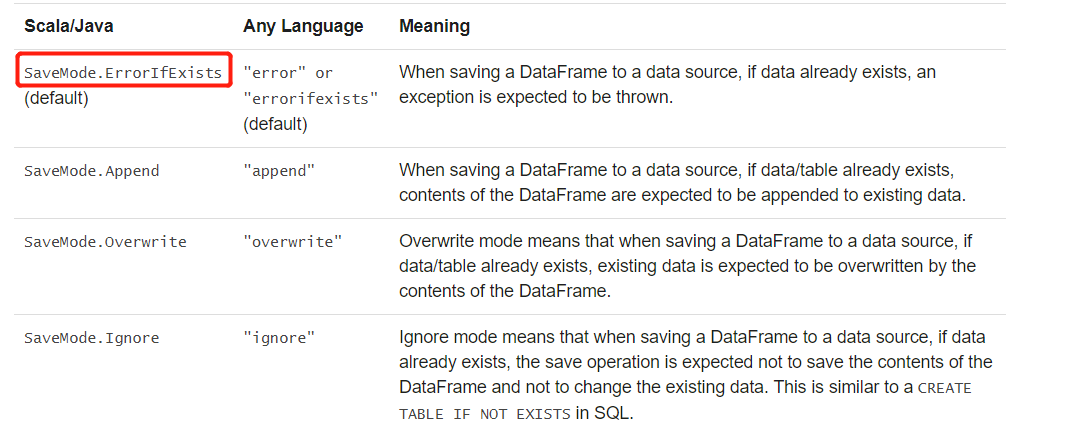
Task: Click the CREATE TABLE IF NOT EXISTS code snippet
Action: click(x=685, y=401)
